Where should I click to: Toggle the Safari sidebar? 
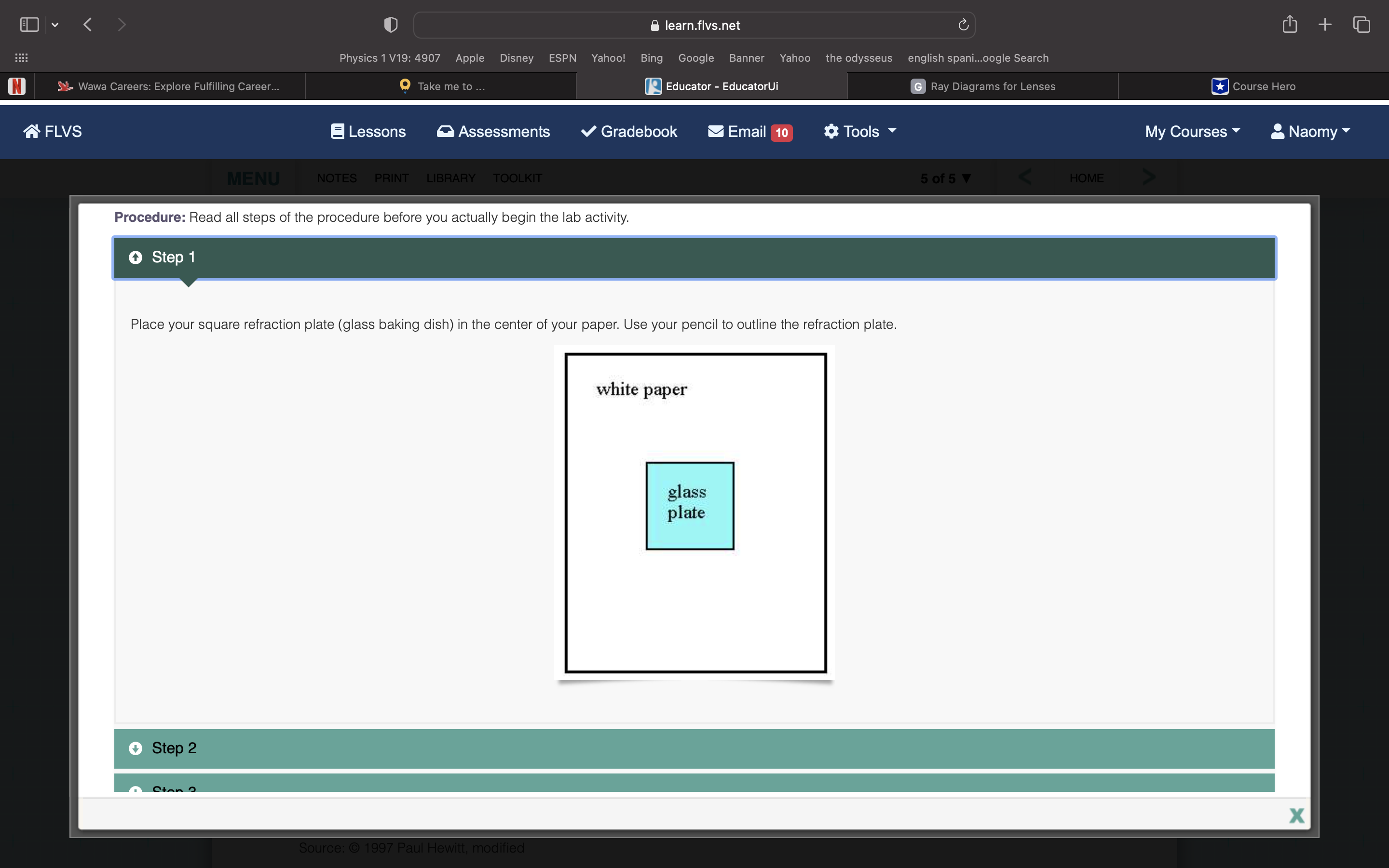29,24
